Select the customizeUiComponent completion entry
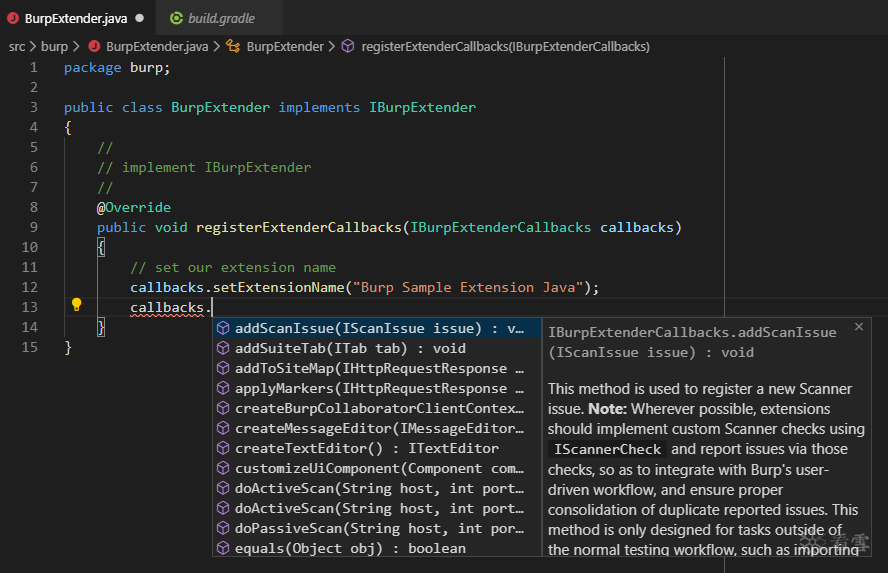 pyautogui.click(x=377, y=469)
